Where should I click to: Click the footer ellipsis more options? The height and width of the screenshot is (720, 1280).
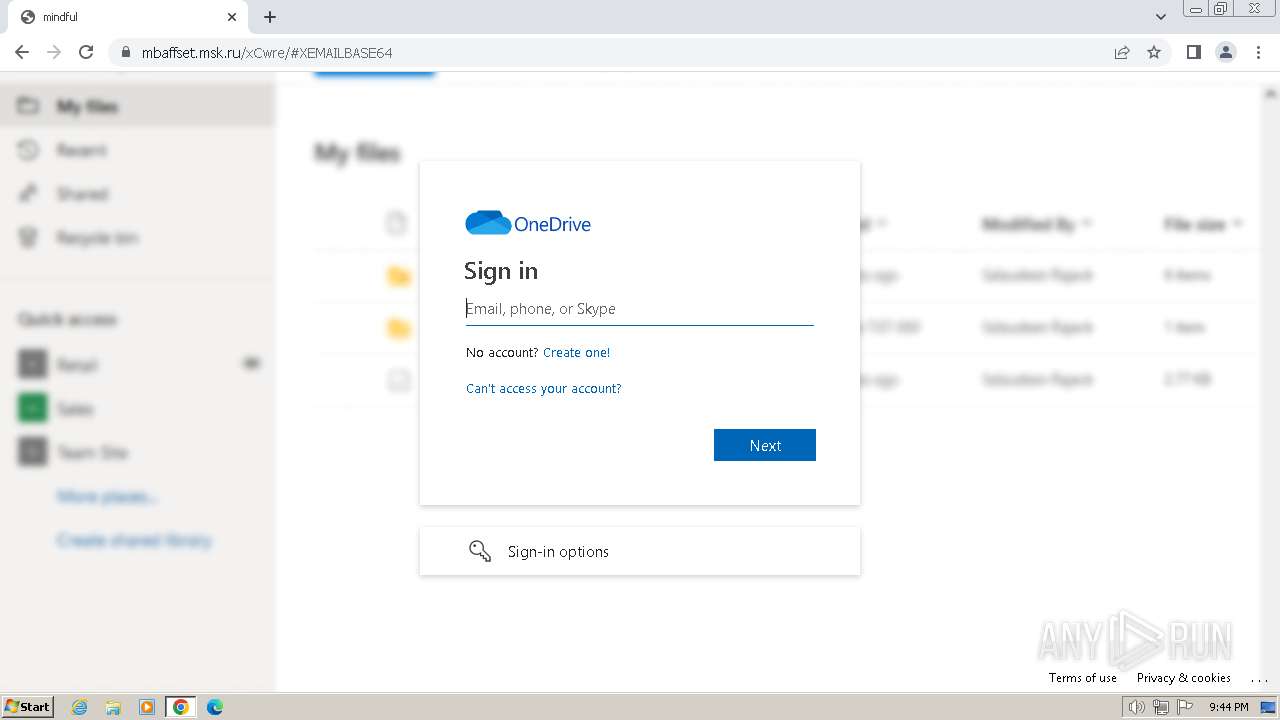click(x=1259, y=679)
